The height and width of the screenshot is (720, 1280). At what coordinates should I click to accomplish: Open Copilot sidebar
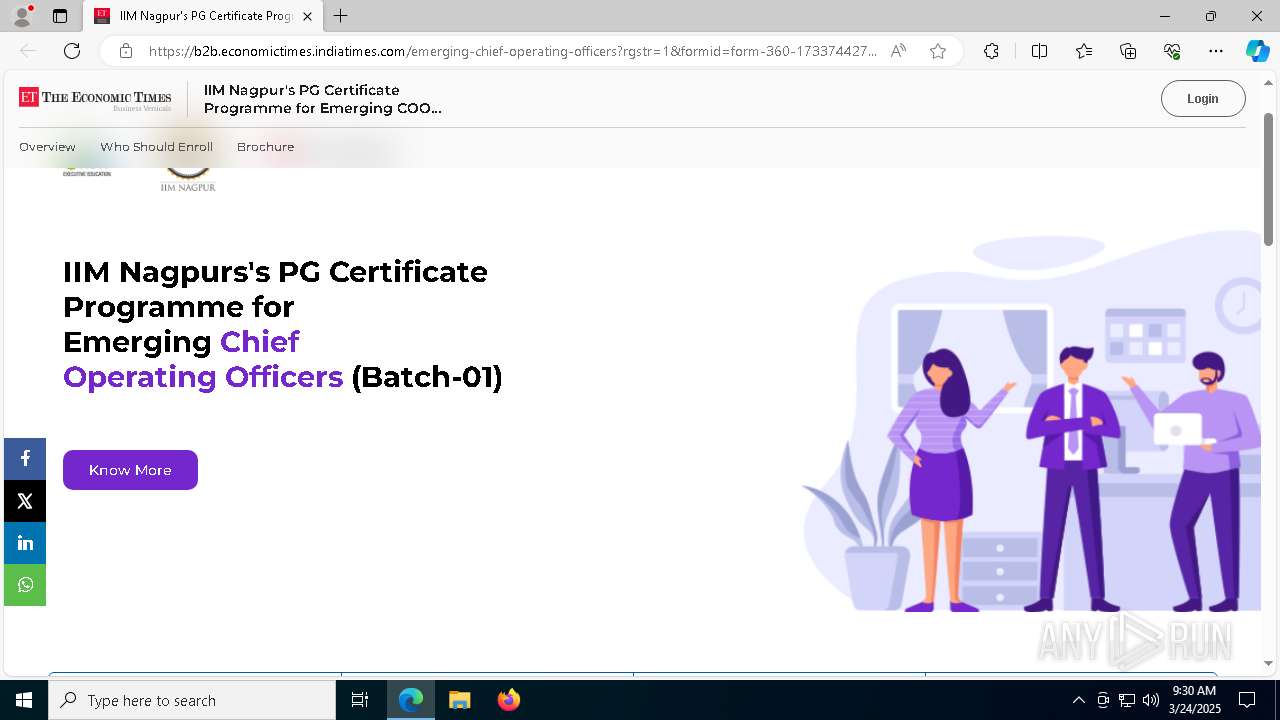point(1257,51)
